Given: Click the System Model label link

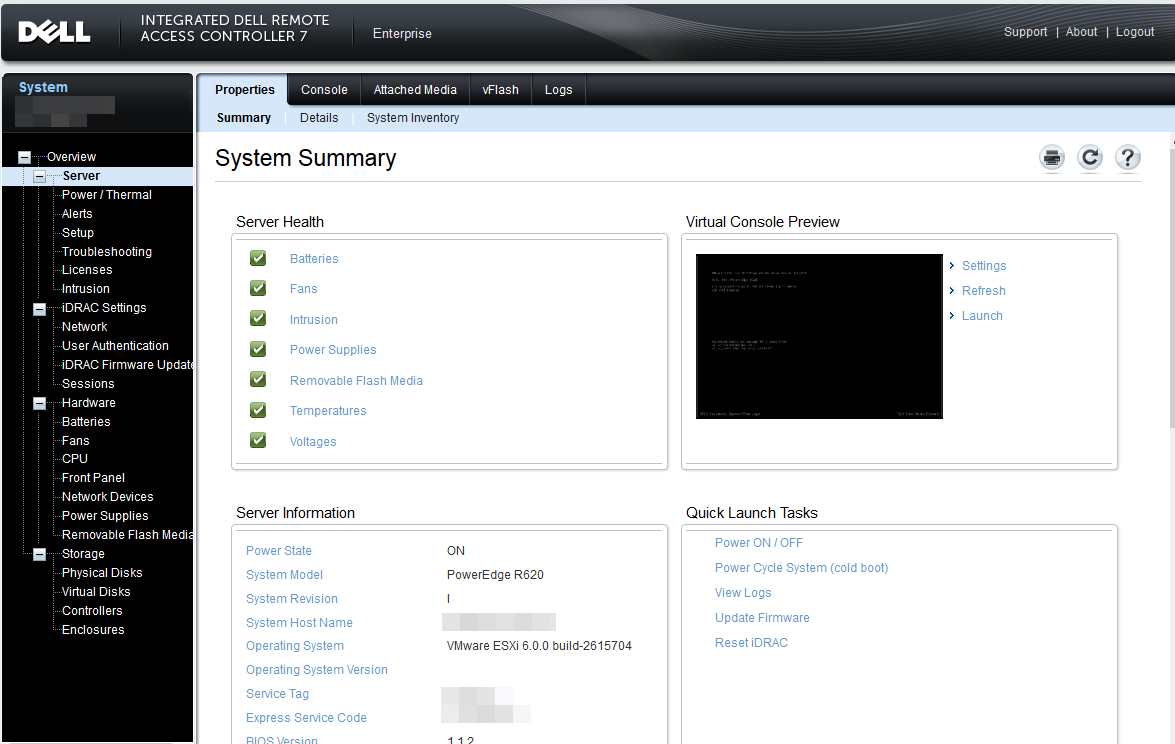Looking at the screenshot, I should click(284, 575).
